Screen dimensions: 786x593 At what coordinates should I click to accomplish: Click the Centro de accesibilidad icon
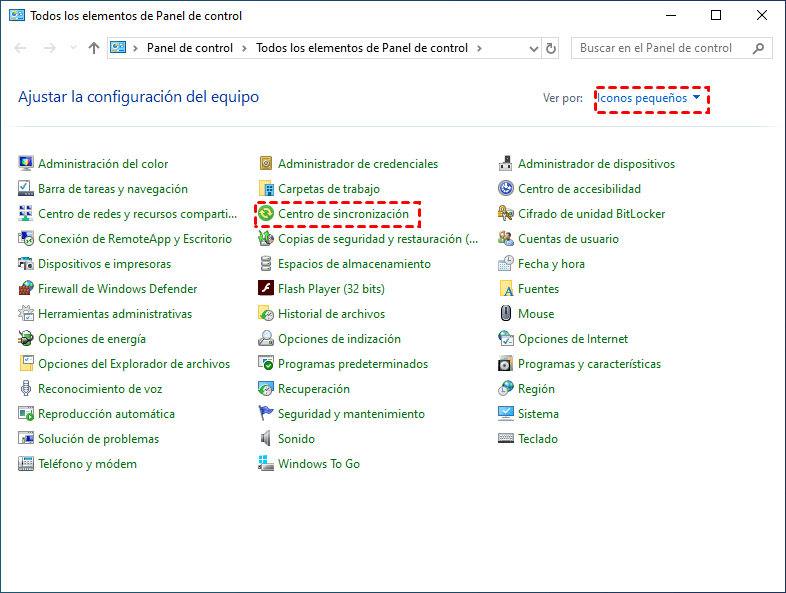pos(506,188)
